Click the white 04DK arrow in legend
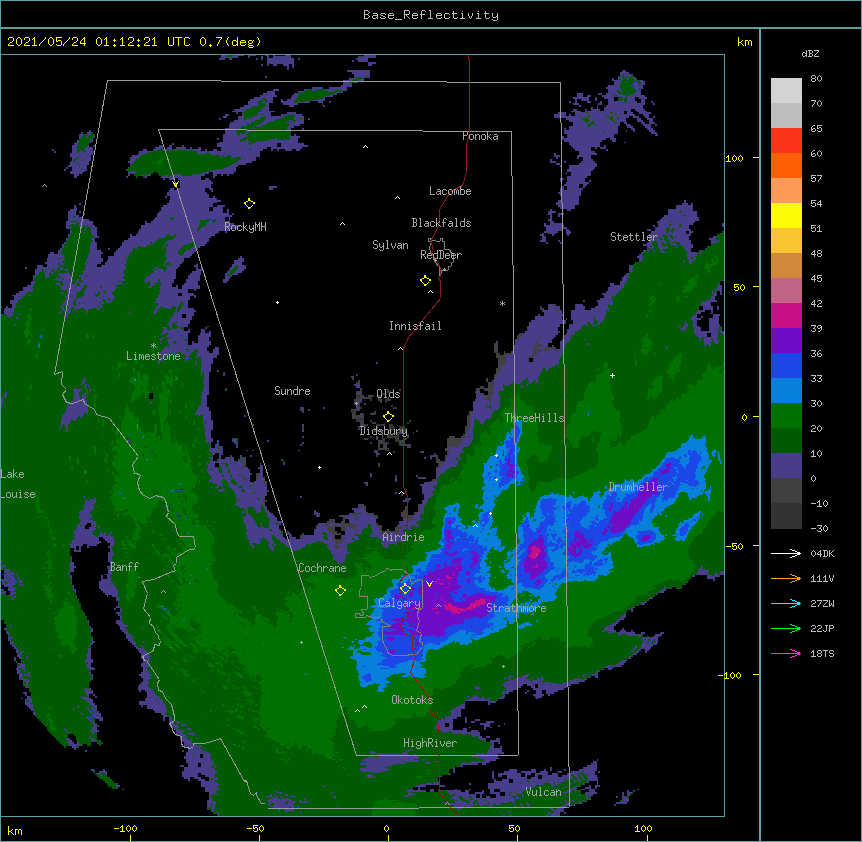This screenshot has height=842, width=862. pos(786,553)
